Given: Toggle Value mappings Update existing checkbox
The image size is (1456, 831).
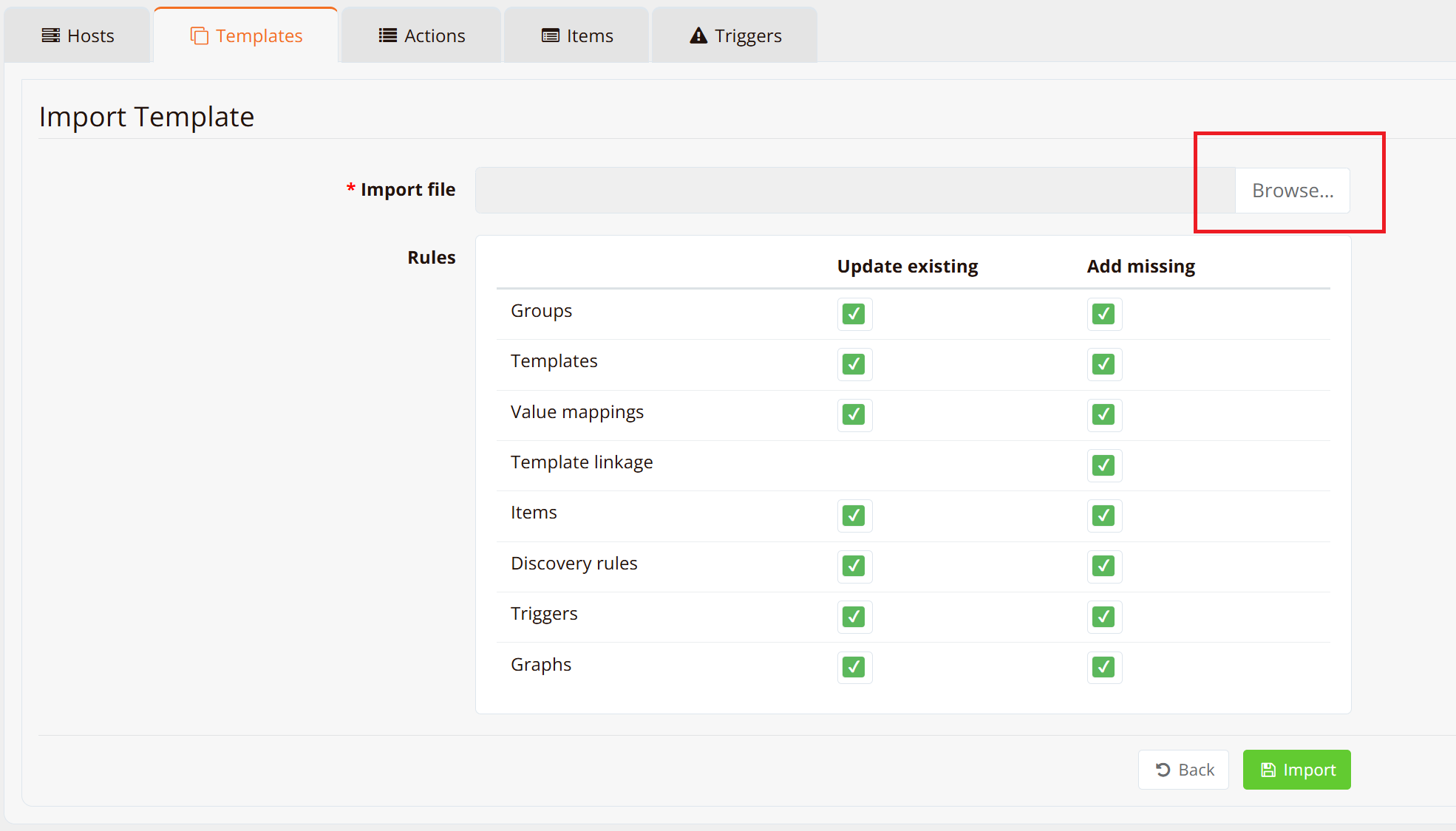Looking at the screenshot, I should pyautogui.click(x=854, y=415).
